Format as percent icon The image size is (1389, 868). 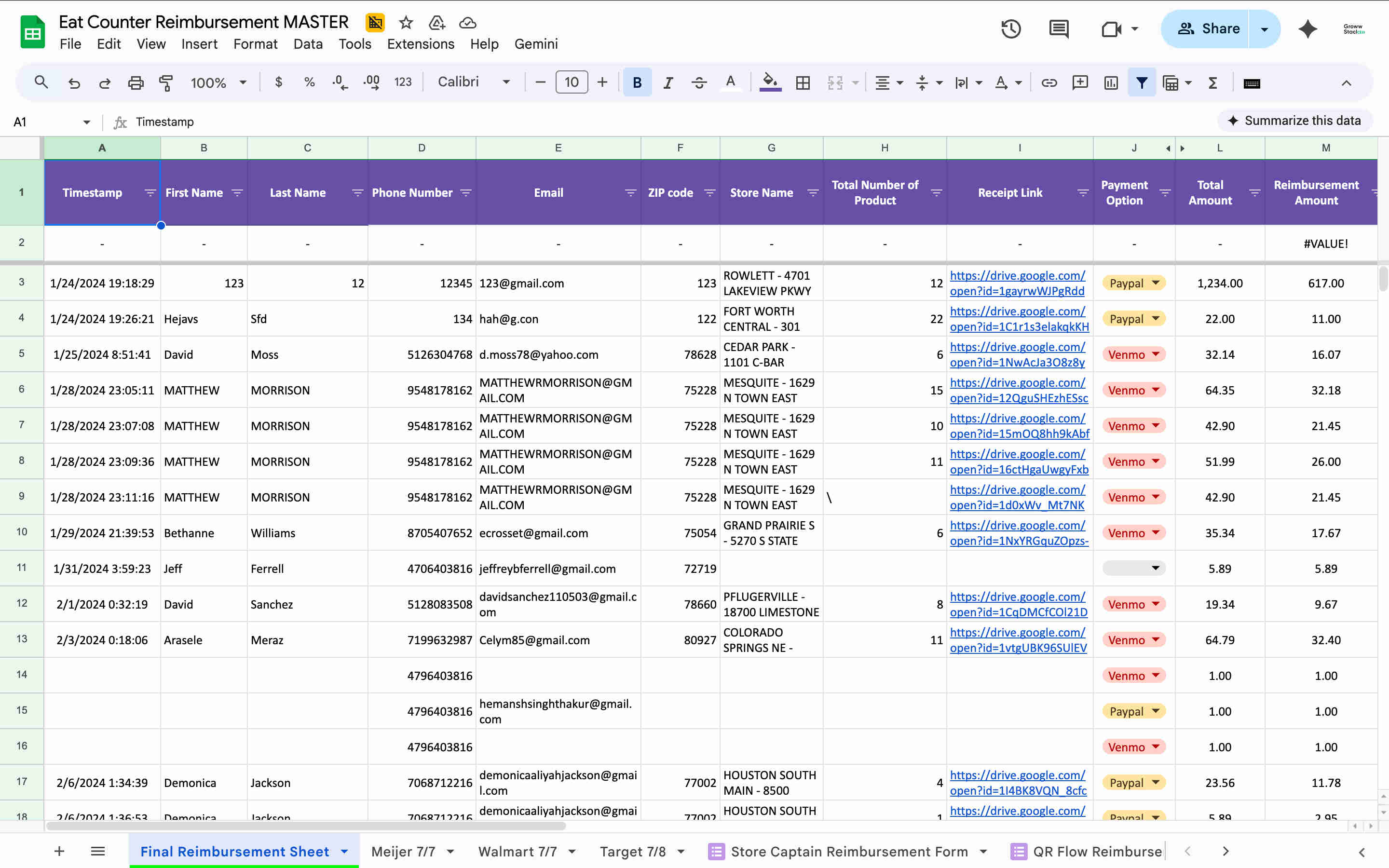pyautogui.click(x=309, y=82)
